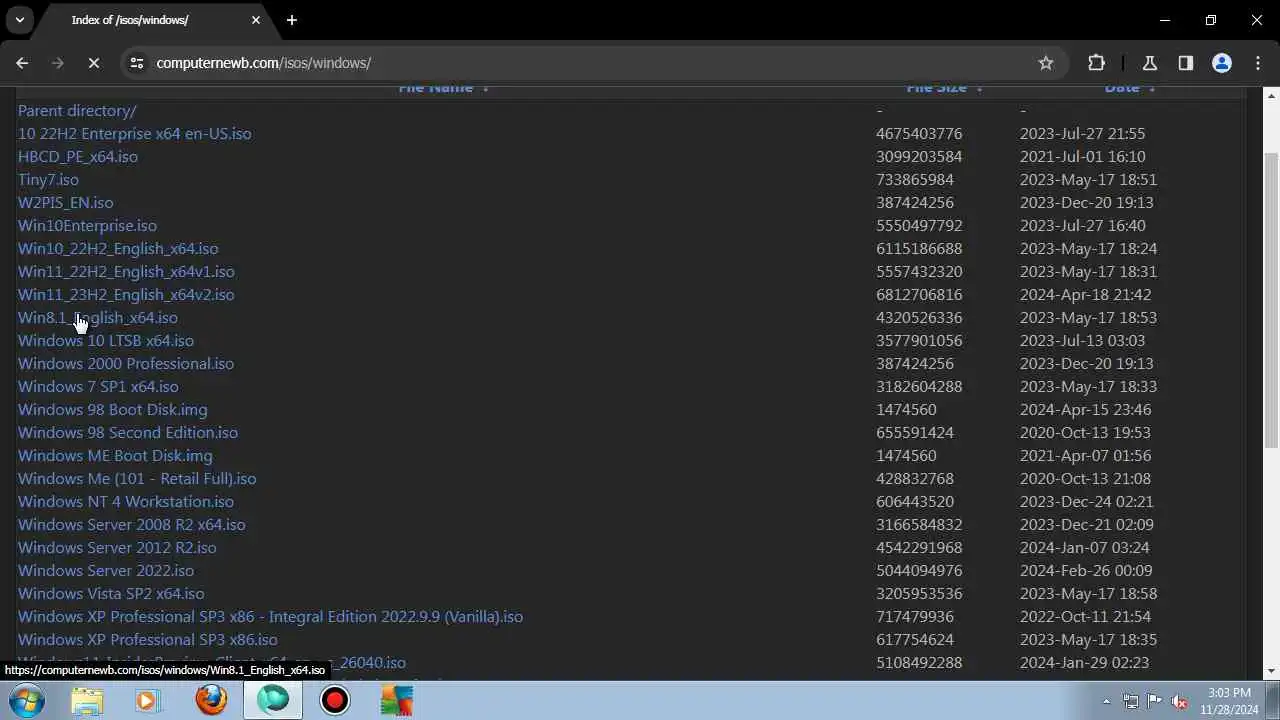The height and width of the screenshot is (720, 1280).
Task: View site information icon in address bar
Action: (137, 63)
